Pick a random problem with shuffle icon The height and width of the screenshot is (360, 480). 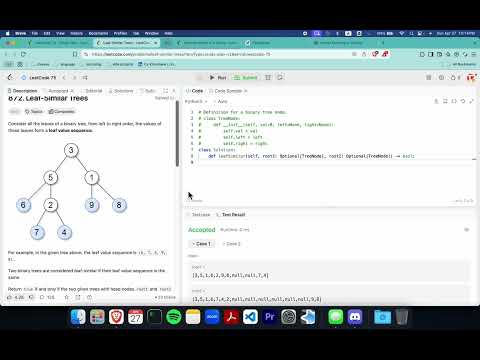(x=85, y=78)
